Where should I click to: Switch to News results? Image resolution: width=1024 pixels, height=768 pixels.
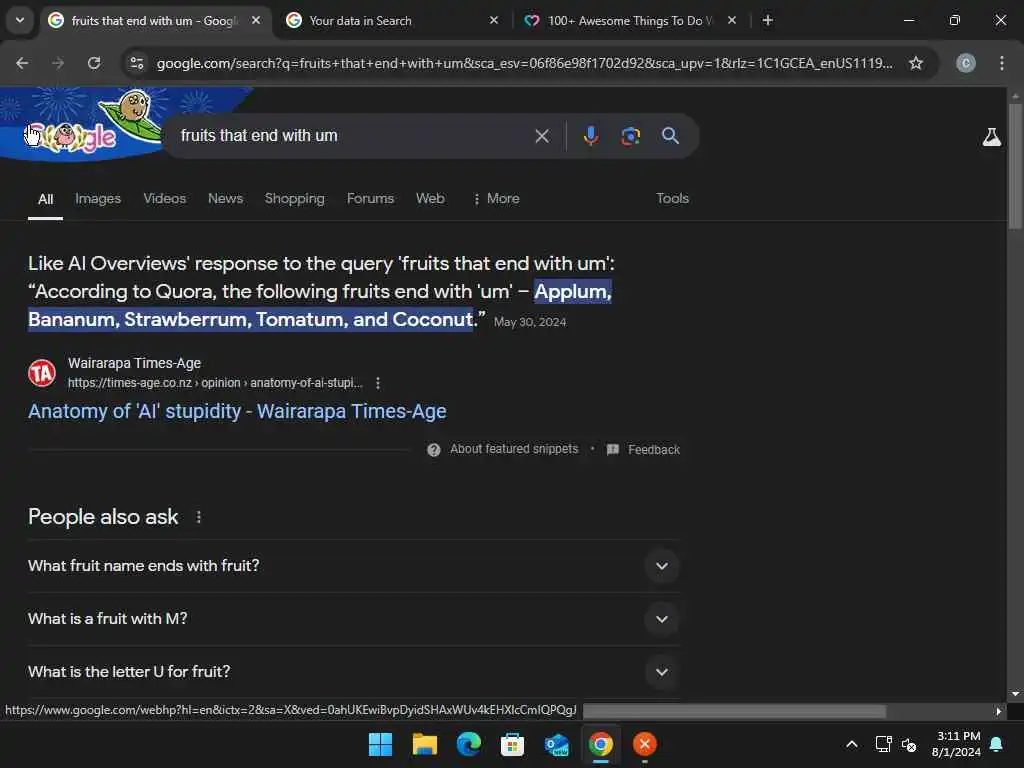point(225,199)
